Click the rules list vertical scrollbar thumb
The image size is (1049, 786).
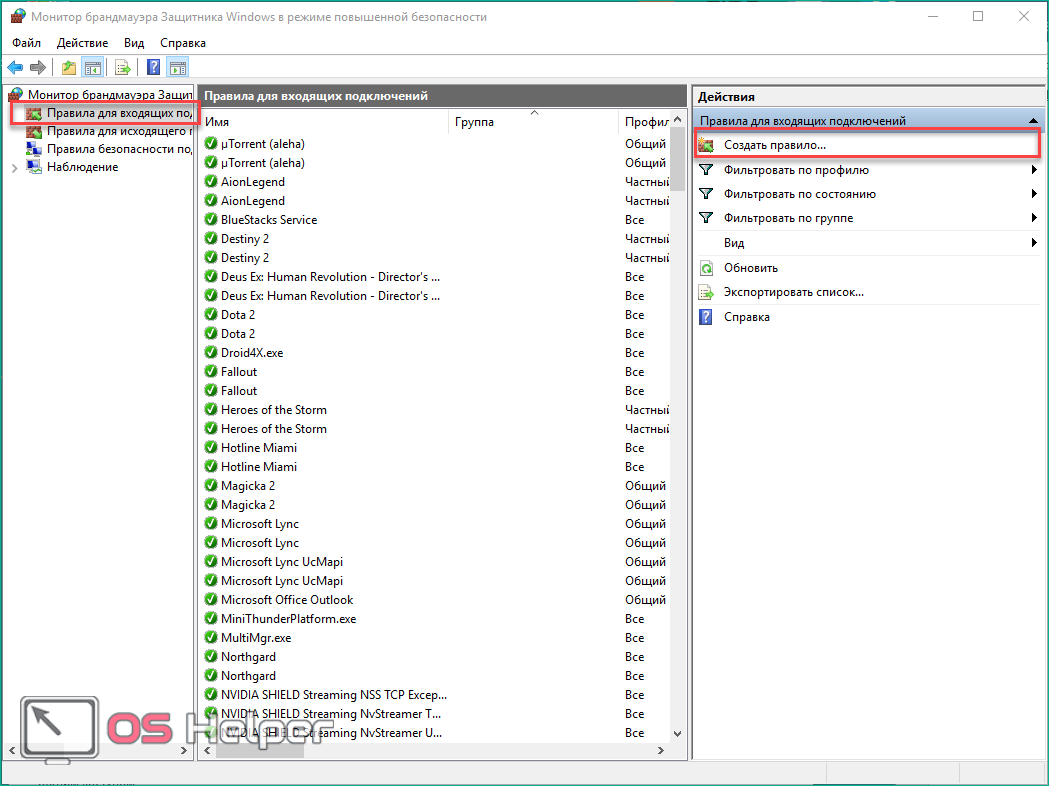click(678, 161)
